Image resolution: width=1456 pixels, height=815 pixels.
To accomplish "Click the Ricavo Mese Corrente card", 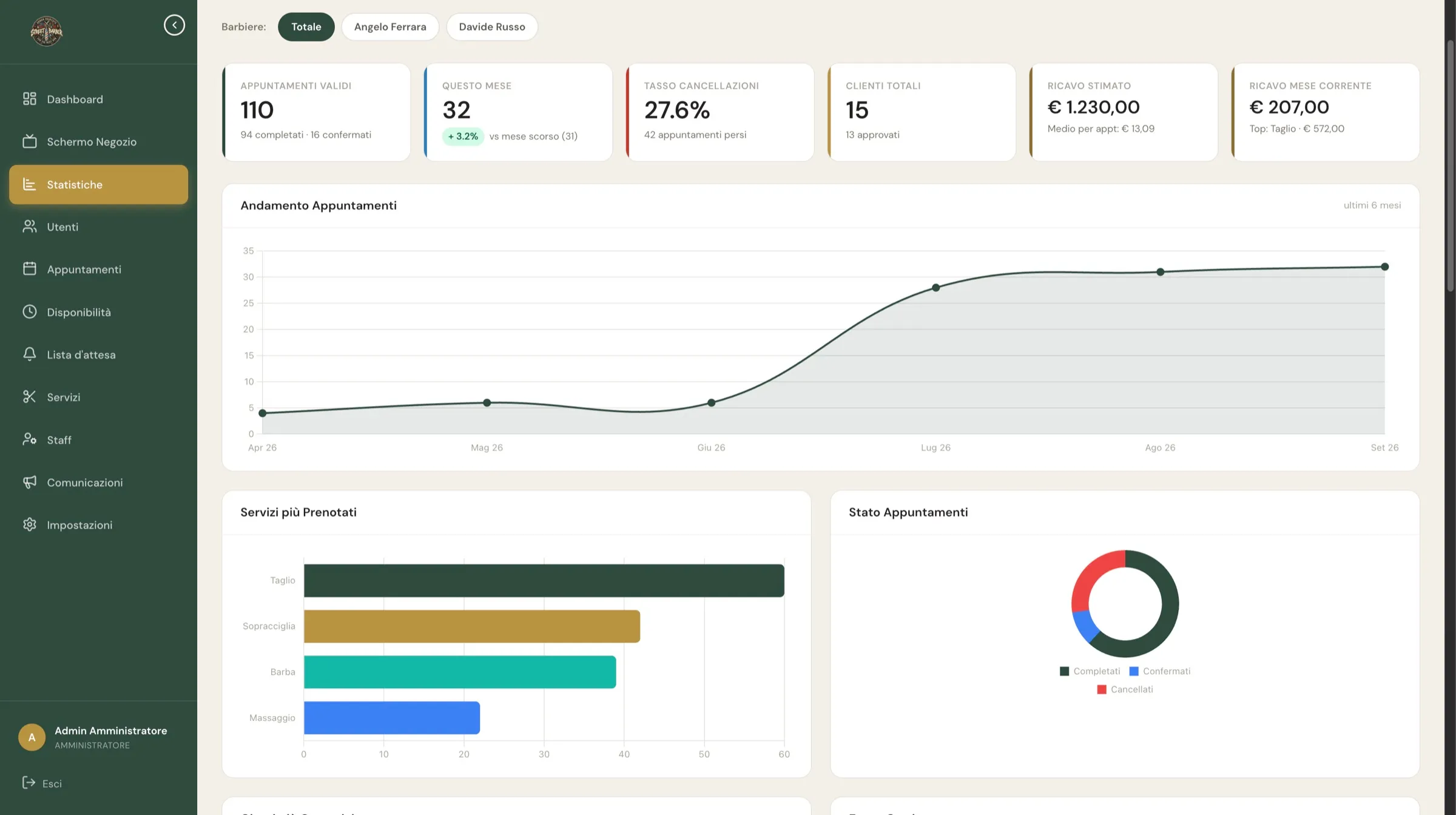I will (x=1326, y=112).
